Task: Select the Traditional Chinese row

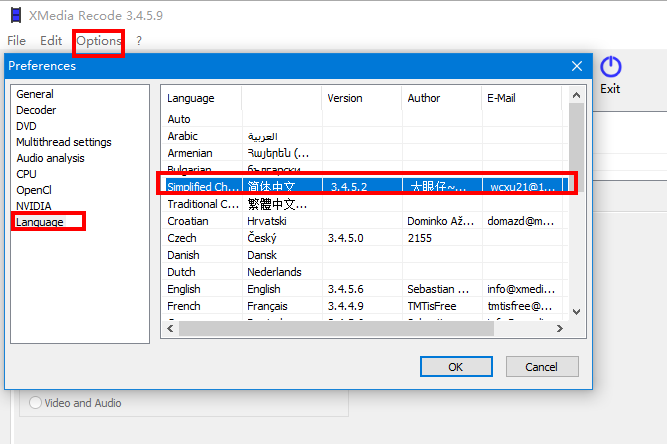Action: pyautogui.click(x=365, y=204)
